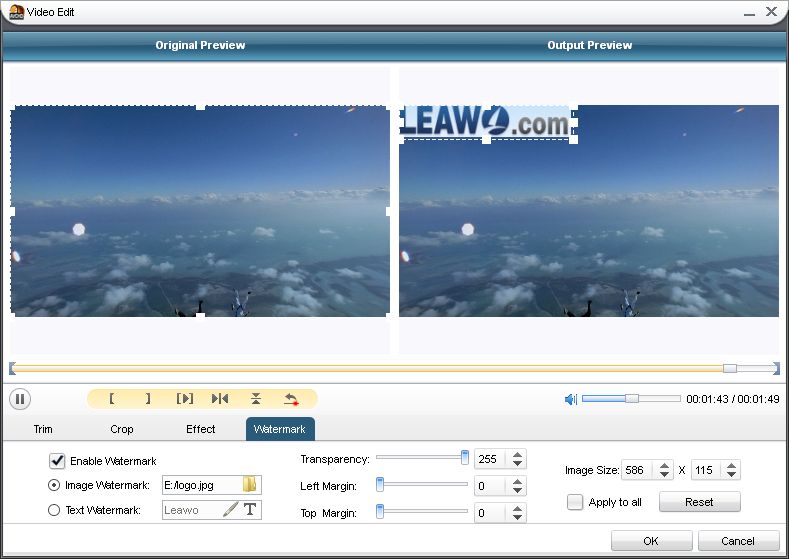Set trim end point bracket

[x=148, y=398]
